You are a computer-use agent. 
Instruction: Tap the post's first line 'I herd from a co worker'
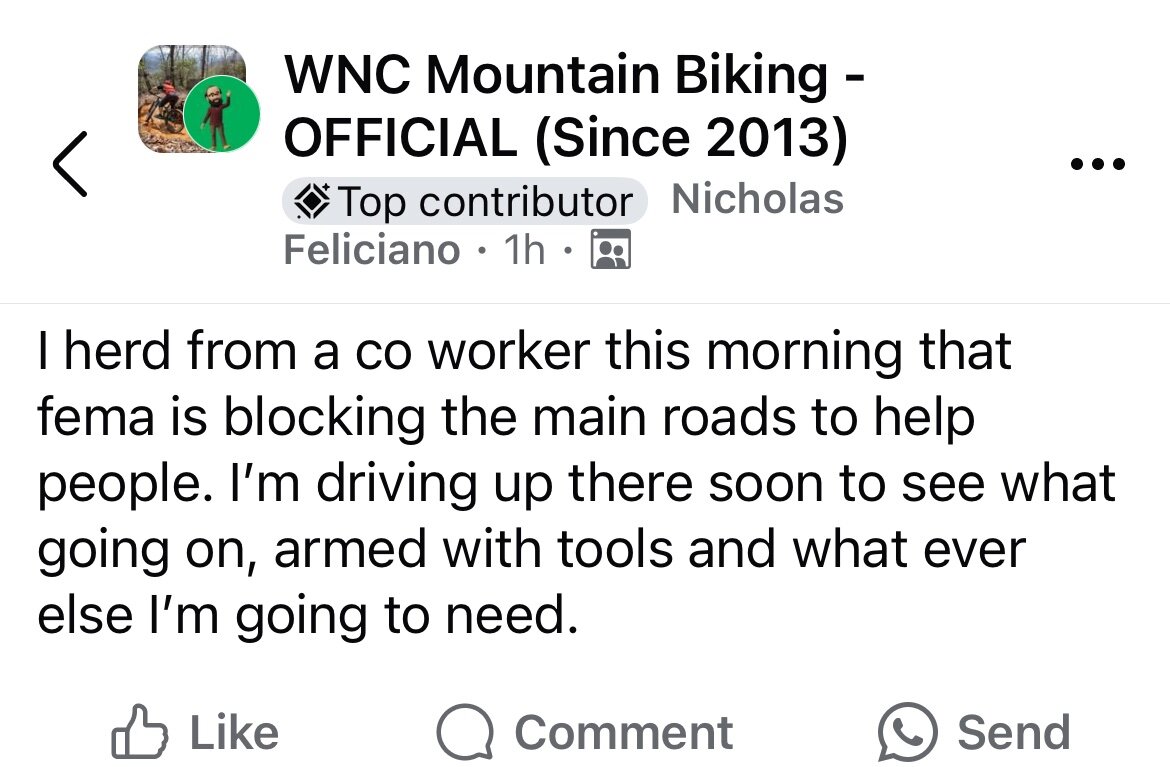(x=524, y=352)
